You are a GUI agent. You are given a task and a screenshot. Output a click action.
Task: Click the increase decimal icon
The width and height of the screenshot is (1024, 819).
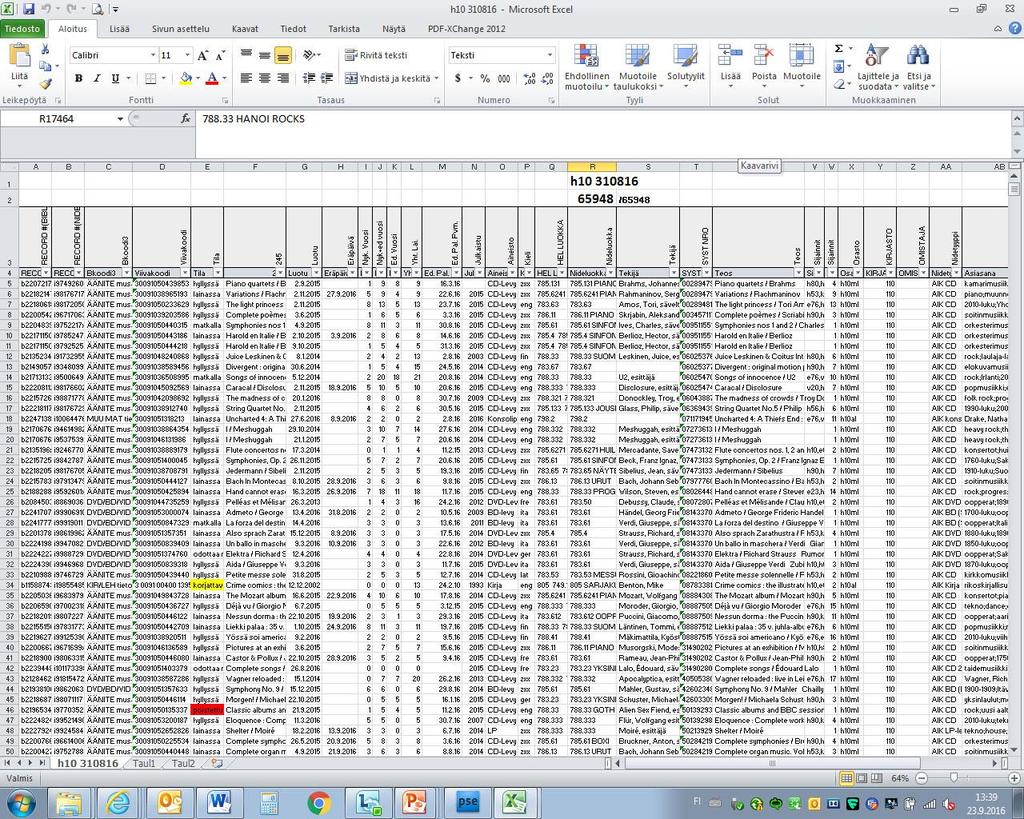point(530,78)
